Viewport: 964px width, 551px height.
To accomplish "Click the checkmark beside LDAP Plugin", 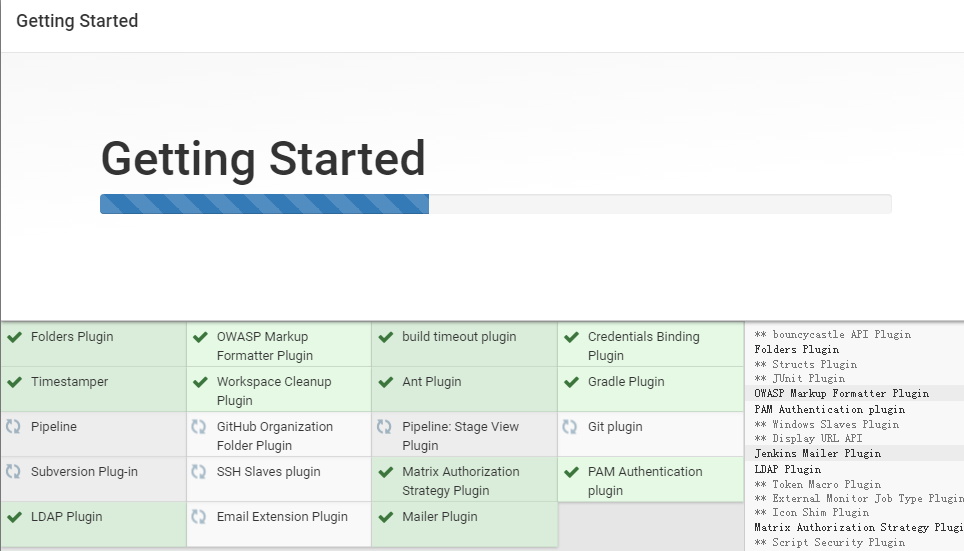I will 15,517.
